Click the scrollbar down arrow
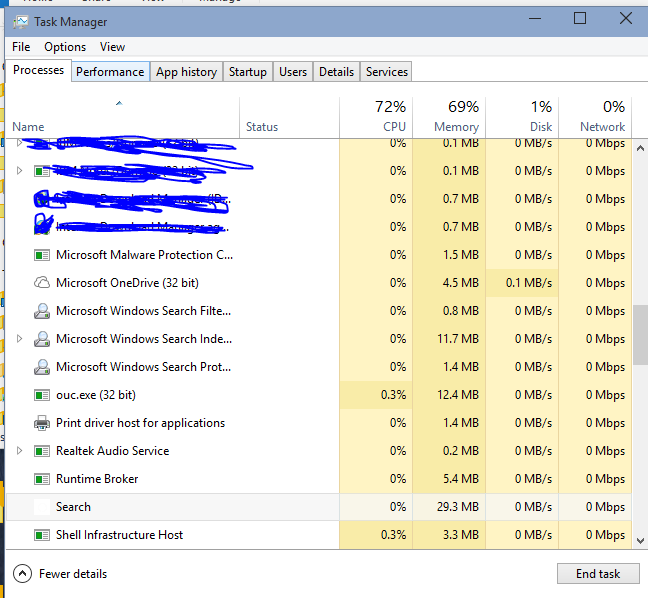The image size is (648, 598). click(640, 541)
